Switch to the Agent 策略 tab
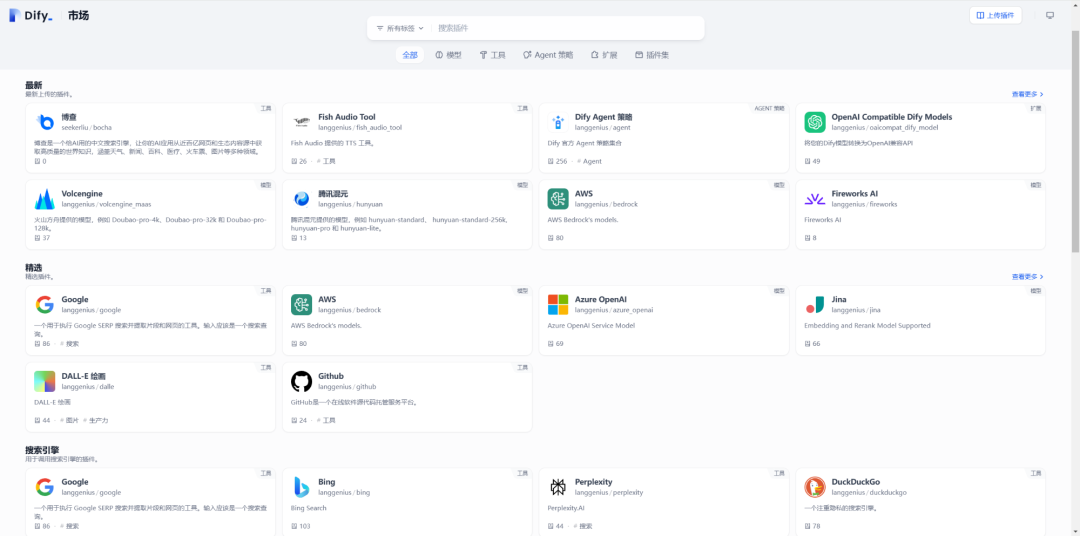The width and height of the screenshot is (1080, 536). (x=548, y=55)
